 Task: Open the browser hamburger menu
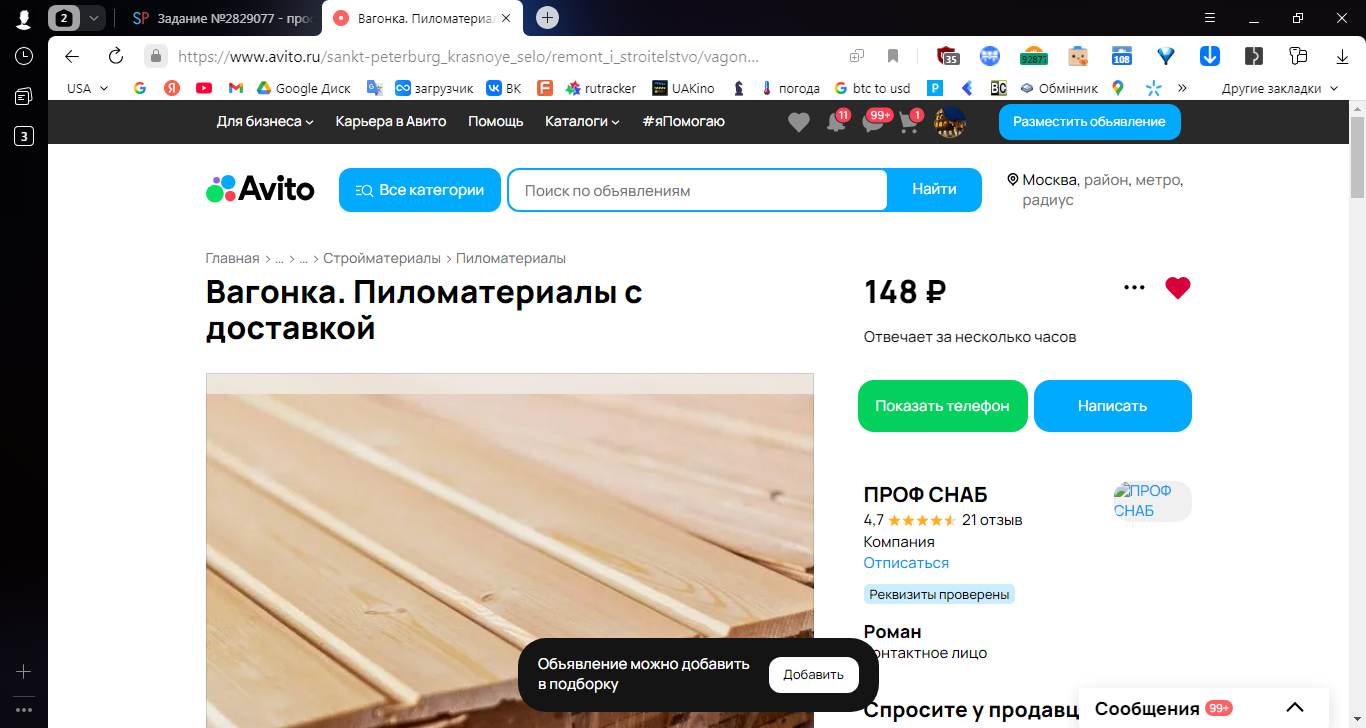pyautogui.click(x=1210, y=18)
